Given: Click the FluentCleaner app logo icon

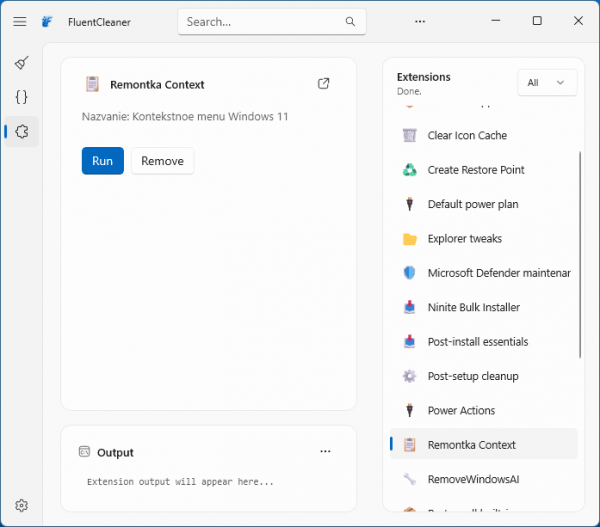Looking at the screenshot, I should point(47,22).
